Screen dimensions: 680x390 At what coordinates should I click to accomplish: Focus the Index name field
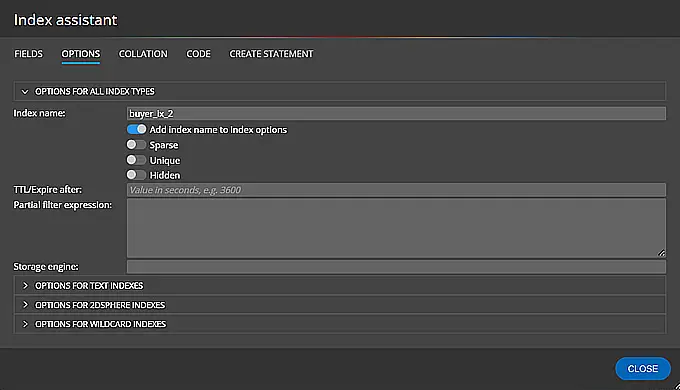(x=396, y=114)
